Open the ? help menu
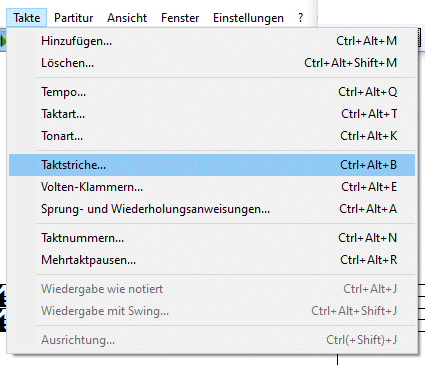Image resolution: width=425 pixels, height=365 pixels. click(300, 18)
